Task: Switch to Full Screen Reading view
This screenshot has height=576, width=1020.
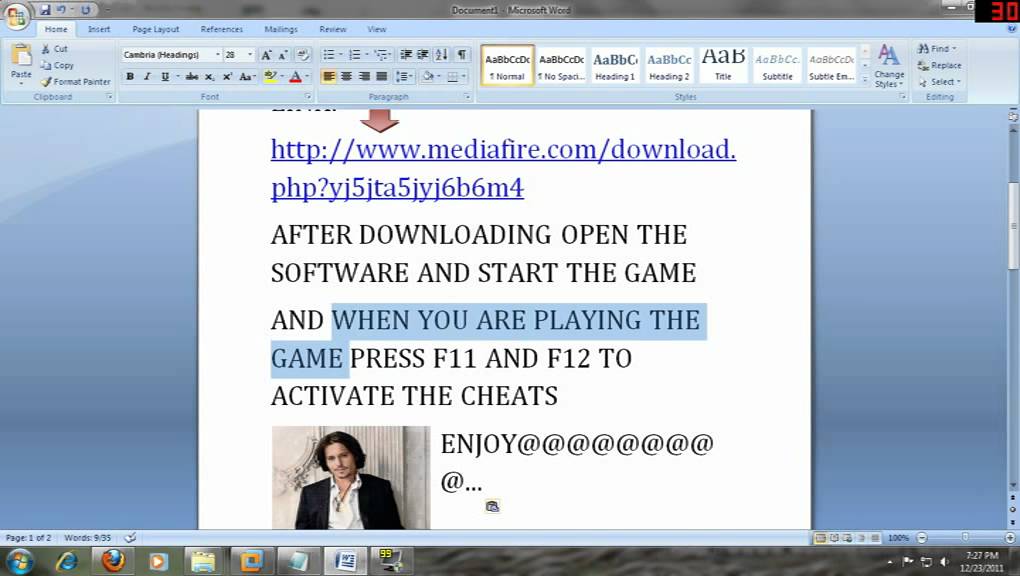Action: (x=834, y=538)
